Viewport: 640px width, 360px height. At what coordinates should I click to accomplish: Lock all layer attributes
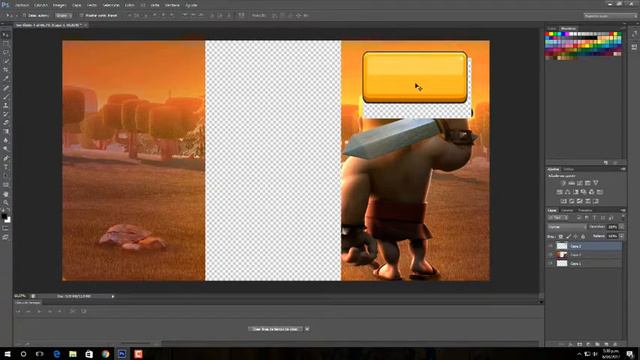click(x=583, y=236)
